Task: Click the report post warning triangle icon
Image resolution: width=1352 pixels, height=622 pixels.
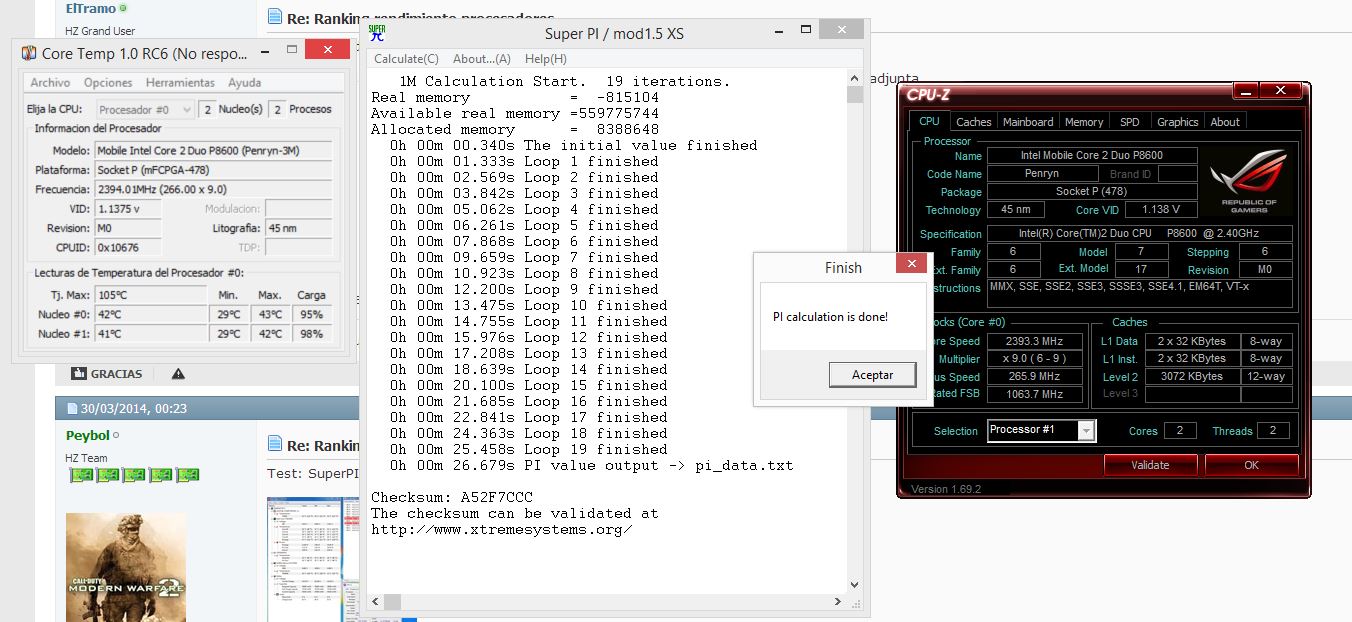Action: [178, 374]
